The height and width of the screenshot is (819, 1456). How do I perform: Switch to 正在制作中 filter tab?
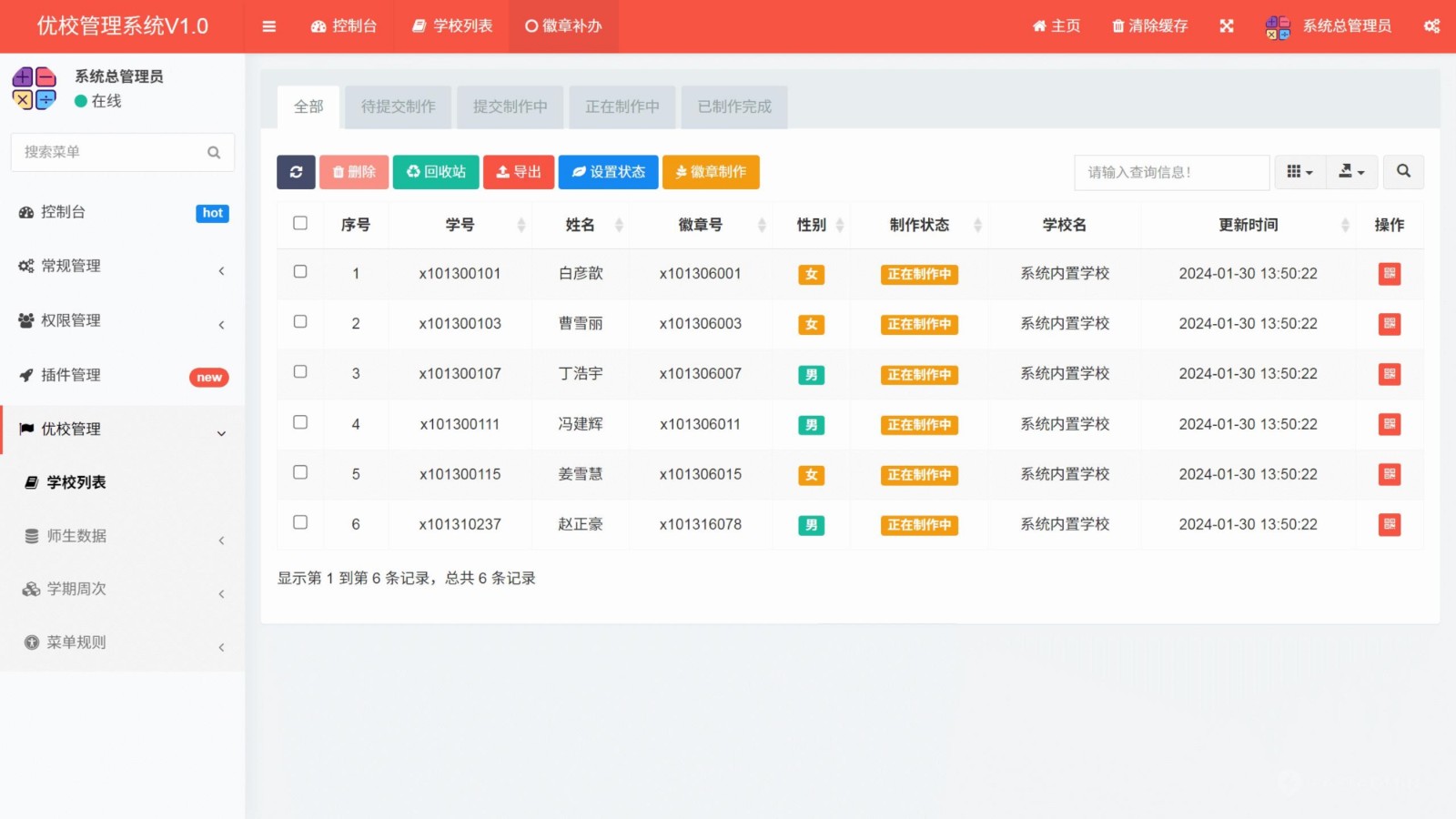[x=622, y=107]
